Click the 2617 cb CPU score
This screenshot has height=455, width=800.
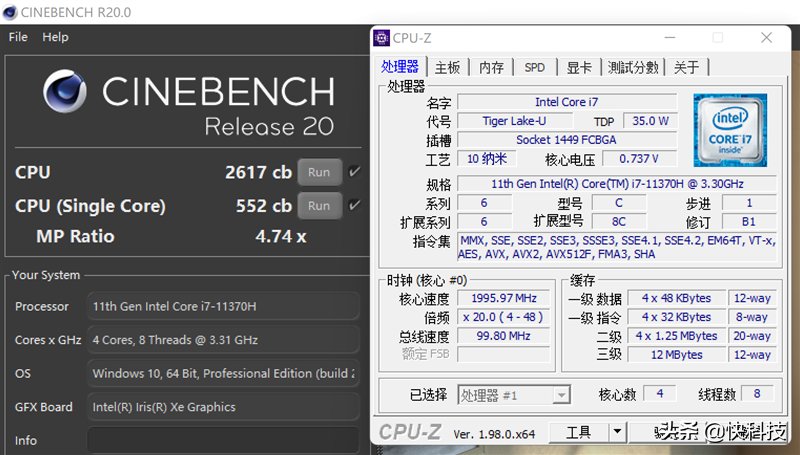(258, 172)
